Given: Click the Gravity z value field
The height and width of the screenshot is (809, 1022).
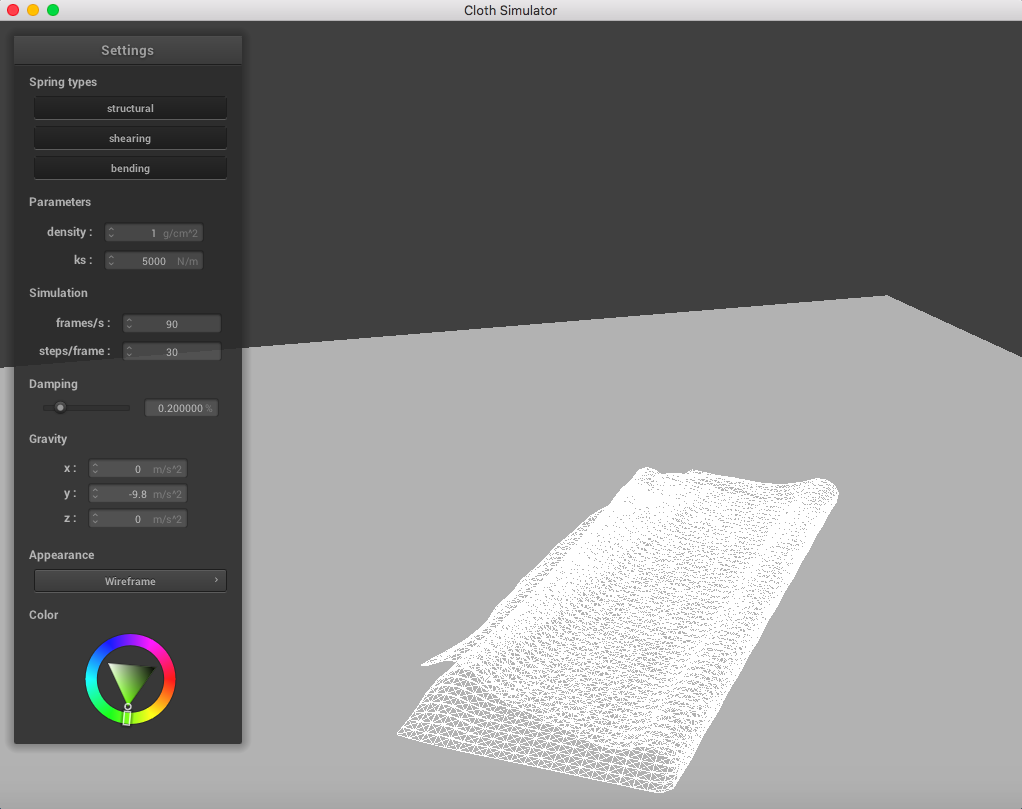Looking at the screenshot, I should coord(138,519).
